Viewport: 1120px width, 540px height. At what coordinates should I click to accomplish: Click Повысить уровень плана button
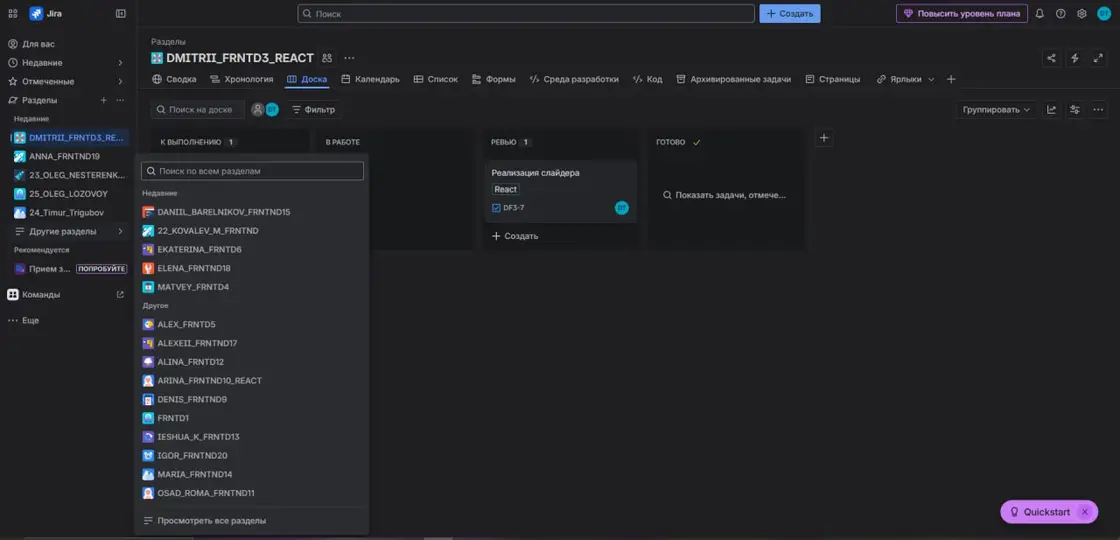[961, 14]
